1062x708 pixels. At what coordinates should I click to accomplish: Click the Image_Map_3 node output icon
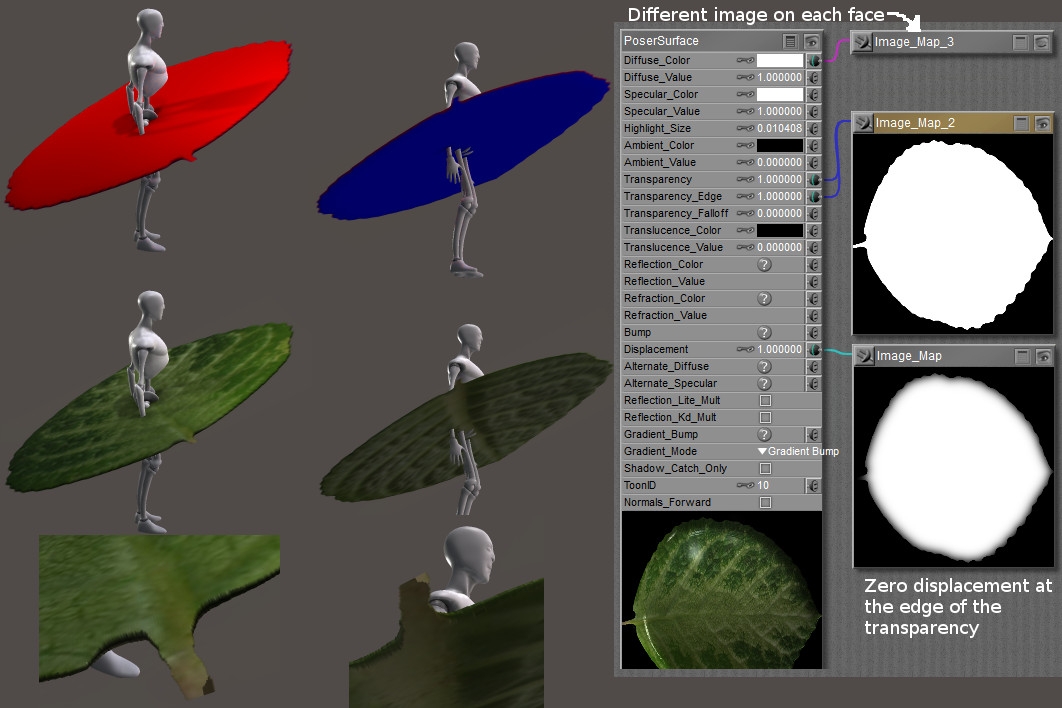[862, 42]
